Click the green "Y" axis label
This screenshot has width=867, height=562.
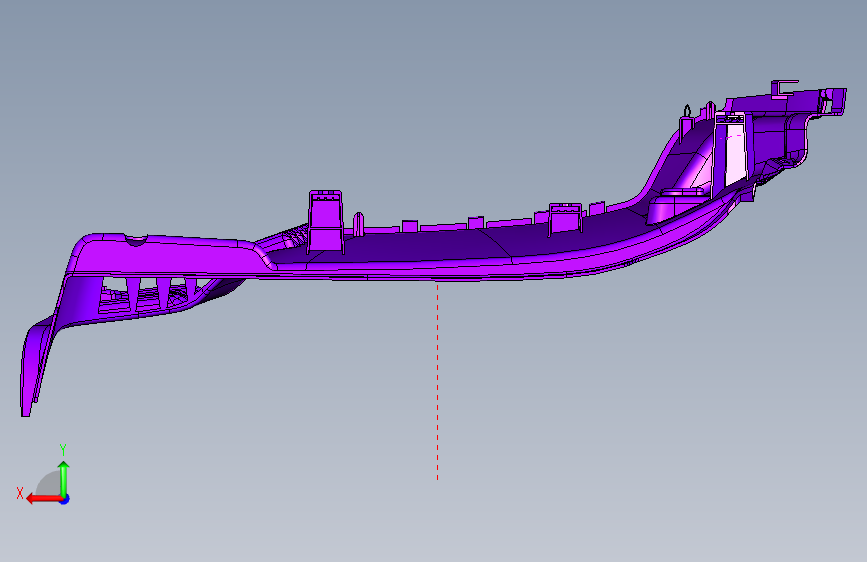click(x=63, y=450)
